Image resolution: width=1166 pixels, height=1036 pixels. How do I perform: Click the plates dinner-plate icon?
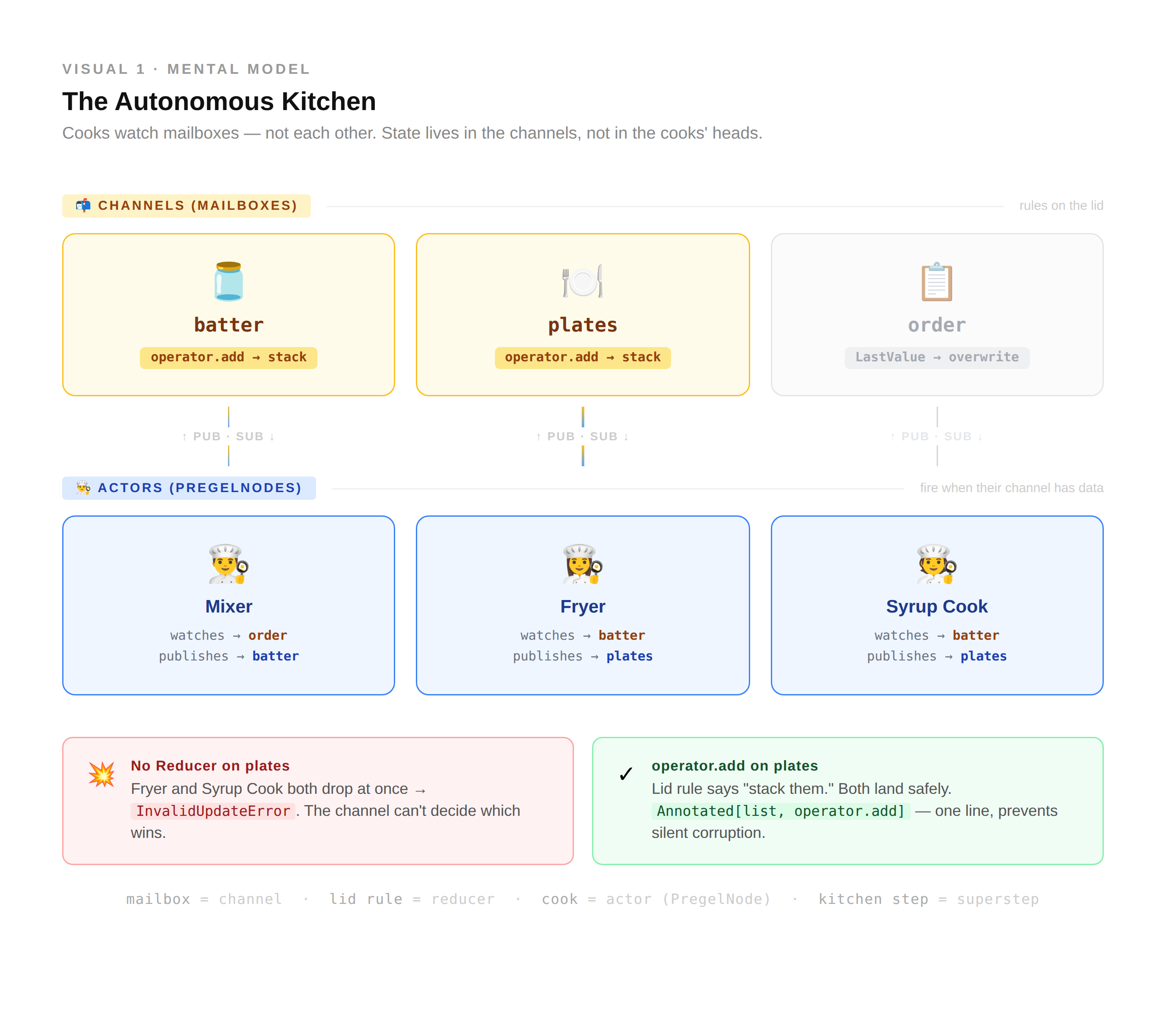583,281
